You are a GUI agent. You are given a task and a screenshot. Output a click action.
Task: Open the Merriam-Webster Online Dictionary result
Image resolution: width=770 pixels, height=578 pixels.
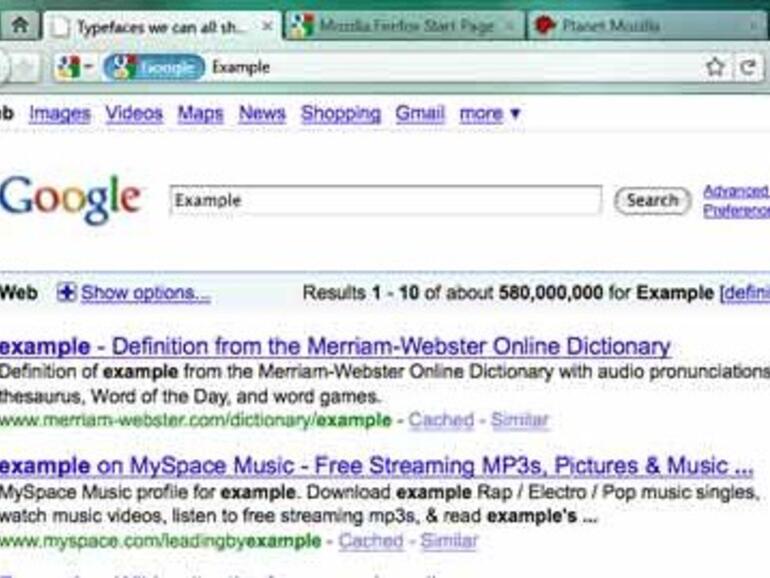(335, 347)
